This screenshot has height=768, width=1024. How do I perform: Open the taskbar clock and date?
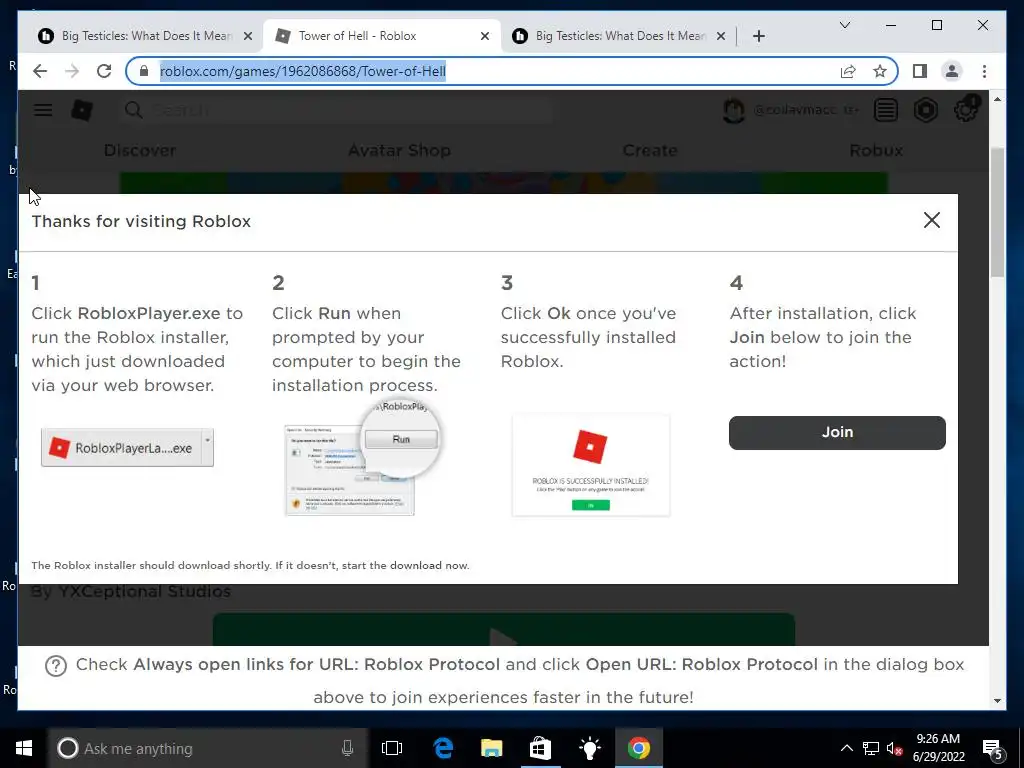click(x=938, y=748)
